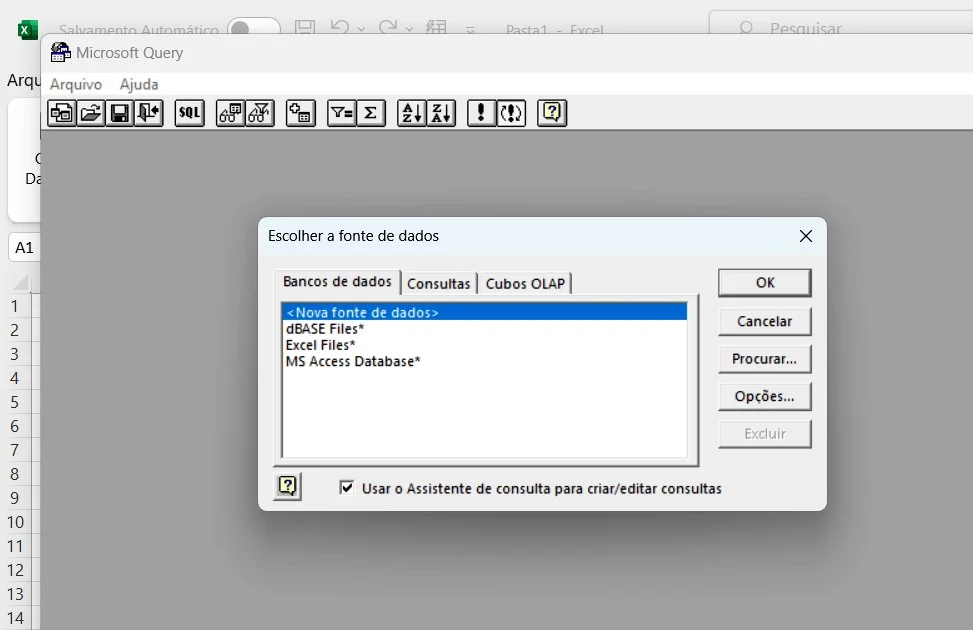Open the Ajuda menu in Microsoft Query
This screenshot has width=973, height=630.
pyautogui.click(x=139, y=84)
